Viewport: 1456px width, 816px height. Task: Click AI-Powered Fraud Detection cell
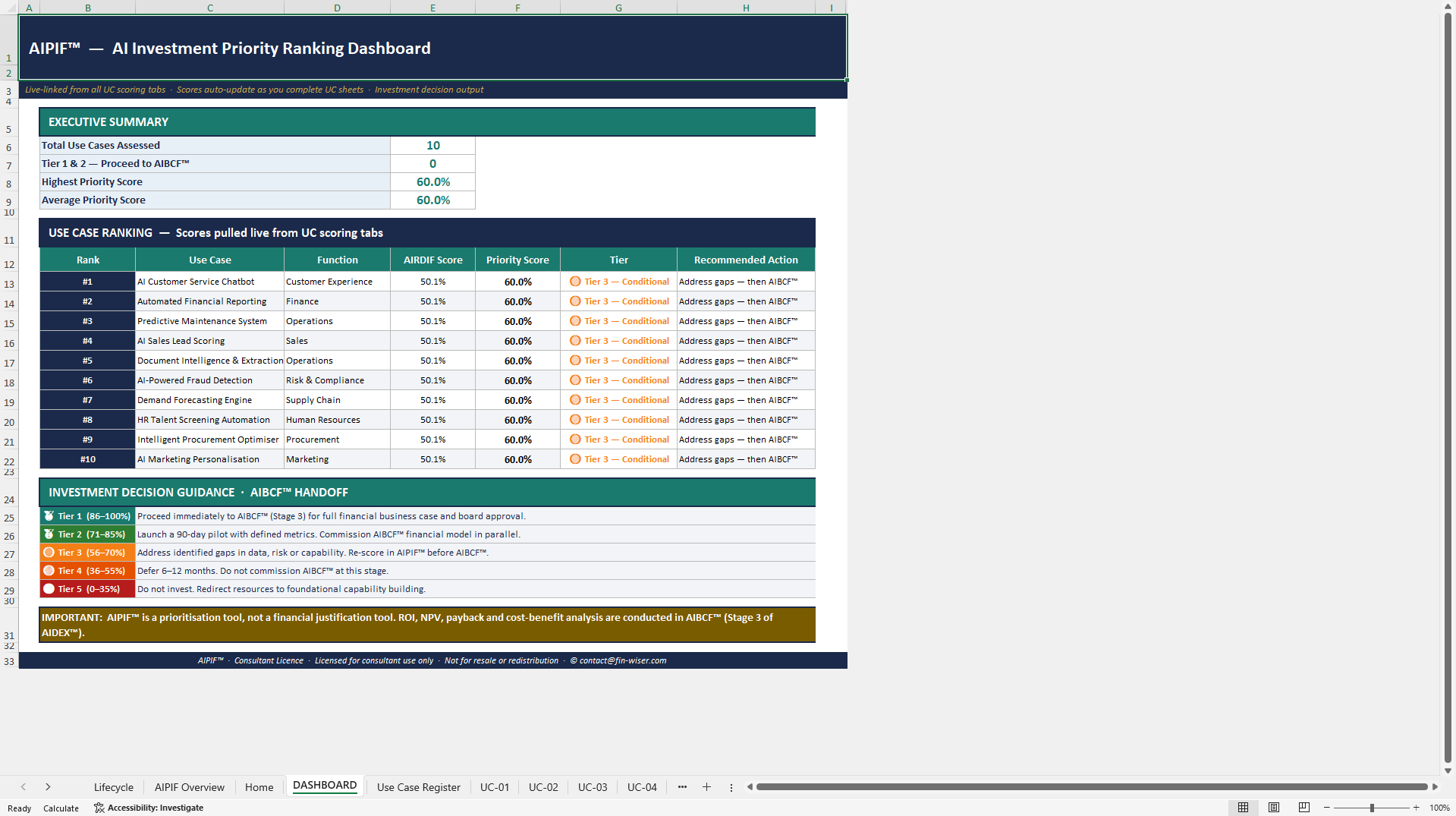coord(210,380)
